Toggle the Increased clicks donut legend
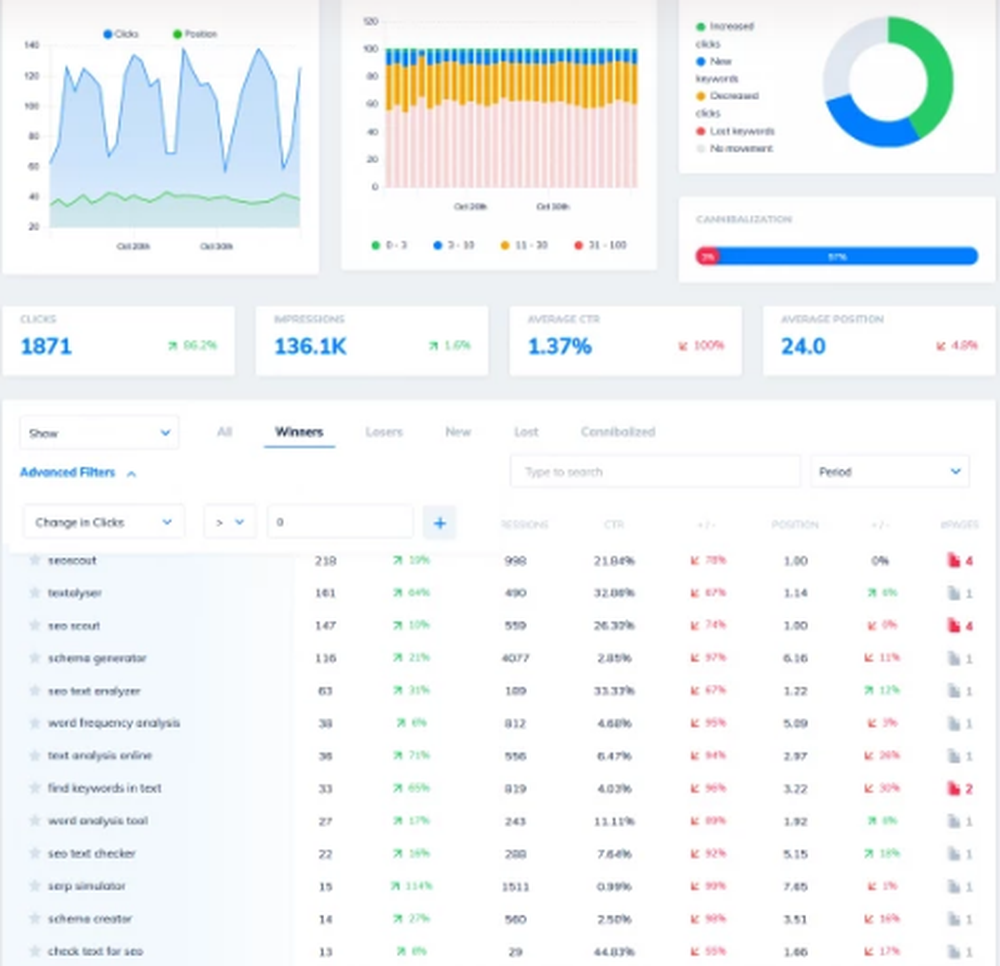This screenshot has width=1000, height=966. pos(724,34)
